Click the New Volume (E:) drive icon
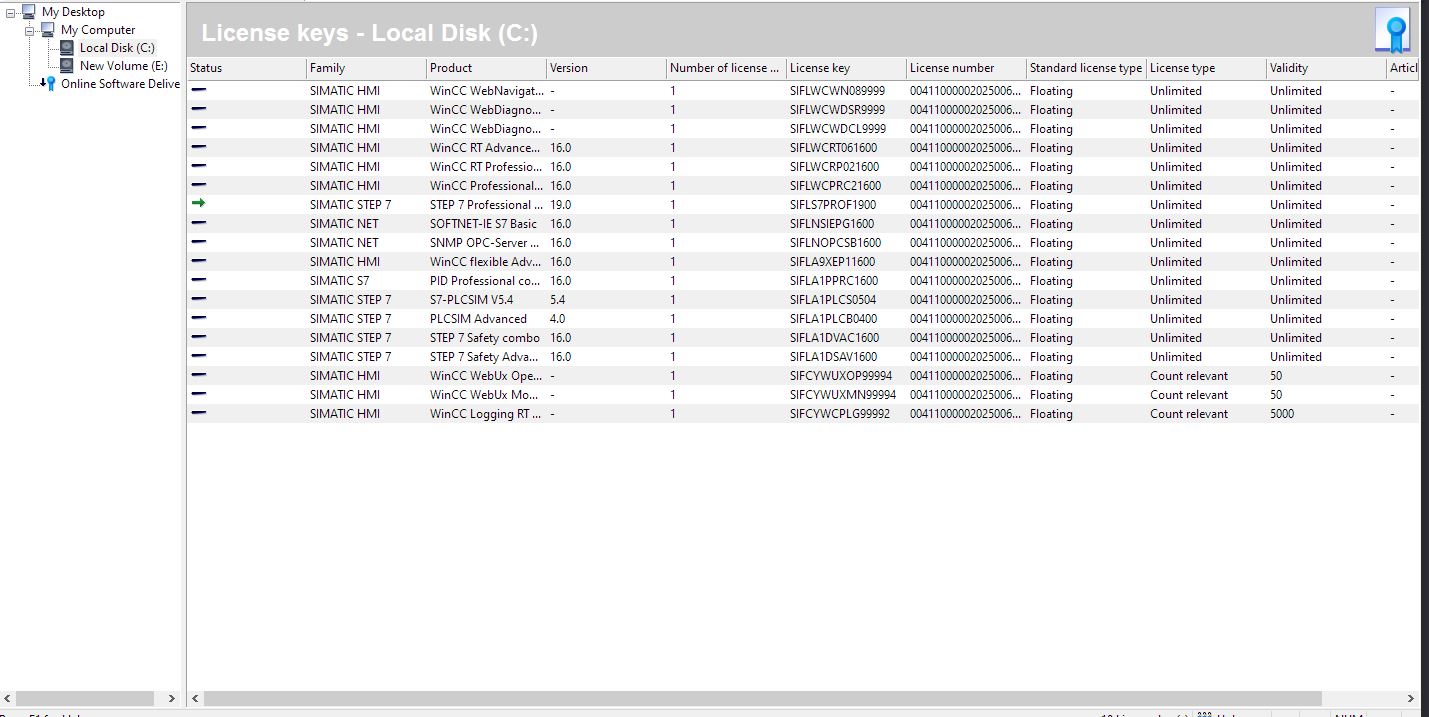Screen dimensions: 1429x717 click(x=67, y=66)
